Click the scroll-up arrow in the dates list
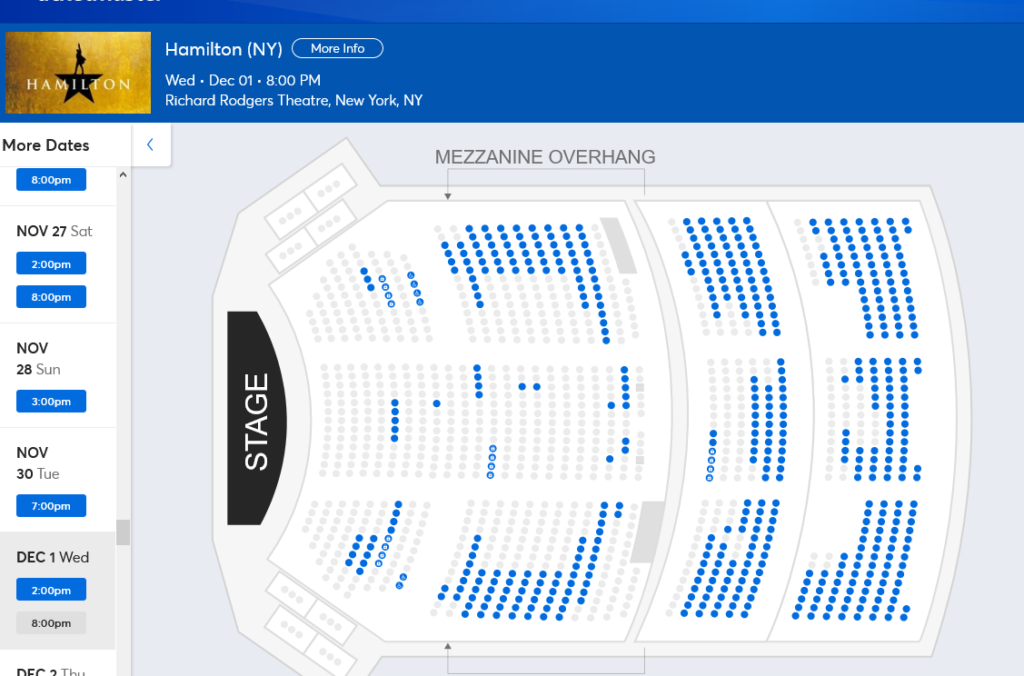1024x676 pixels. coord(123,175)
